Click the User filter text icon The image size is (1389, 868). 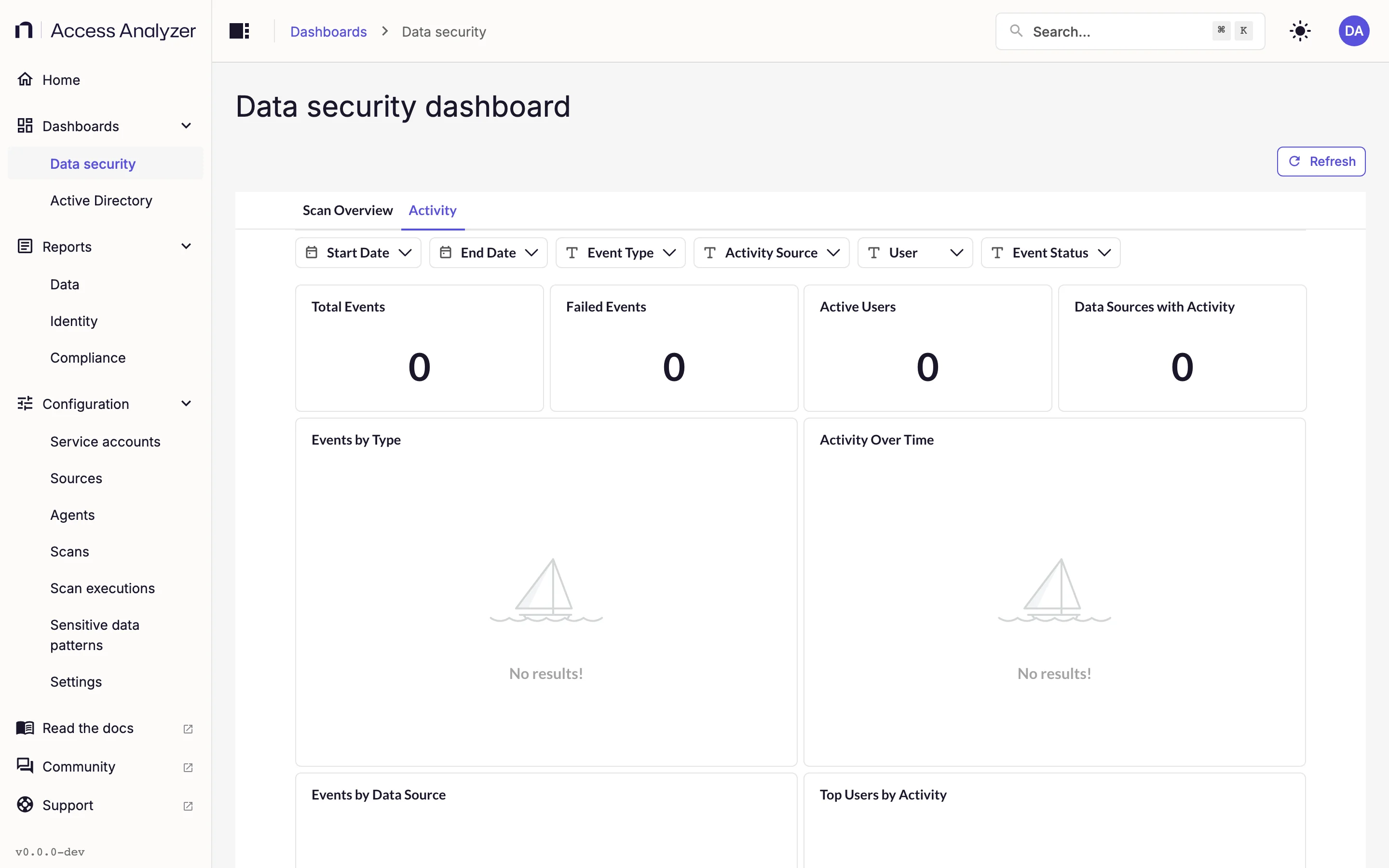[873, 253]
